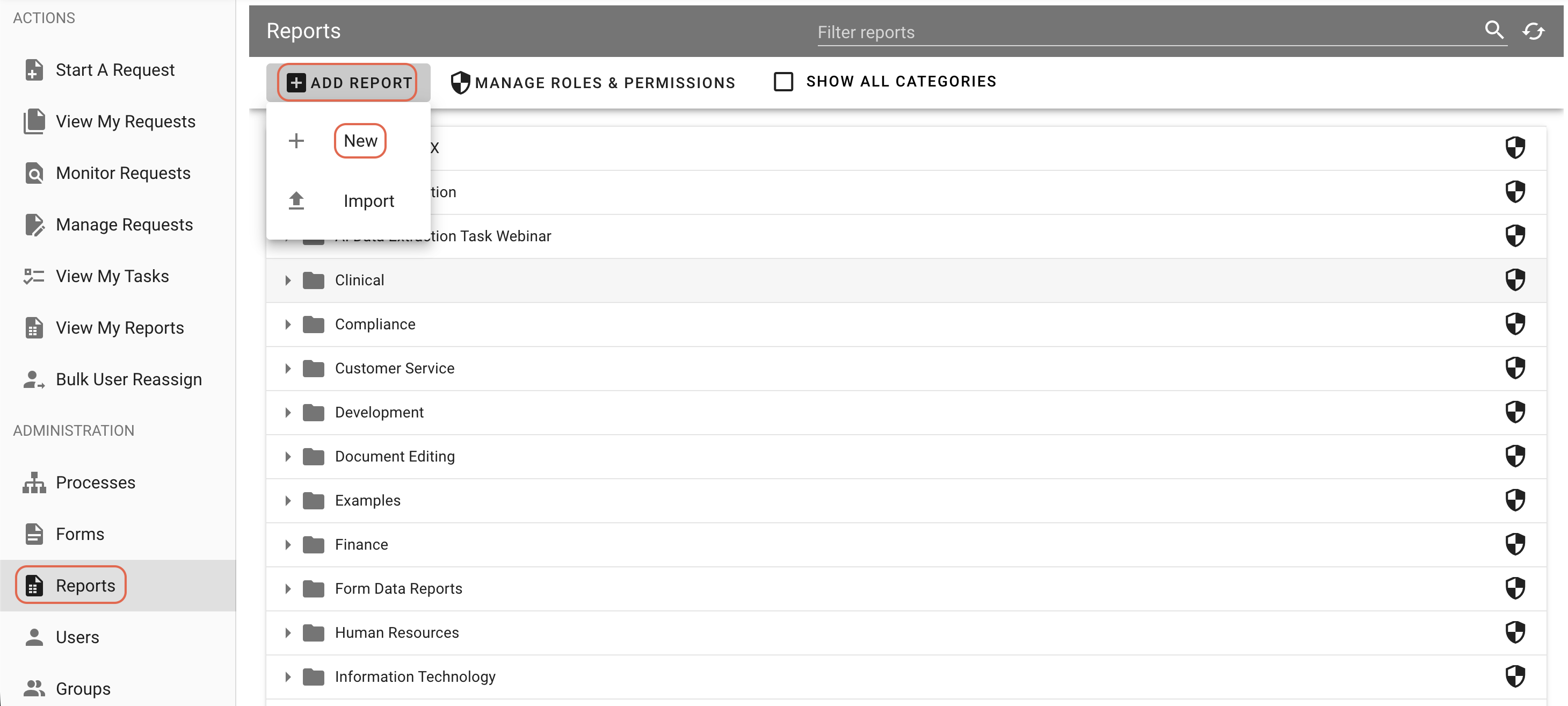1568x706 pixels.
Task: Expand the Compliance category
Action: tap(288, 324)
